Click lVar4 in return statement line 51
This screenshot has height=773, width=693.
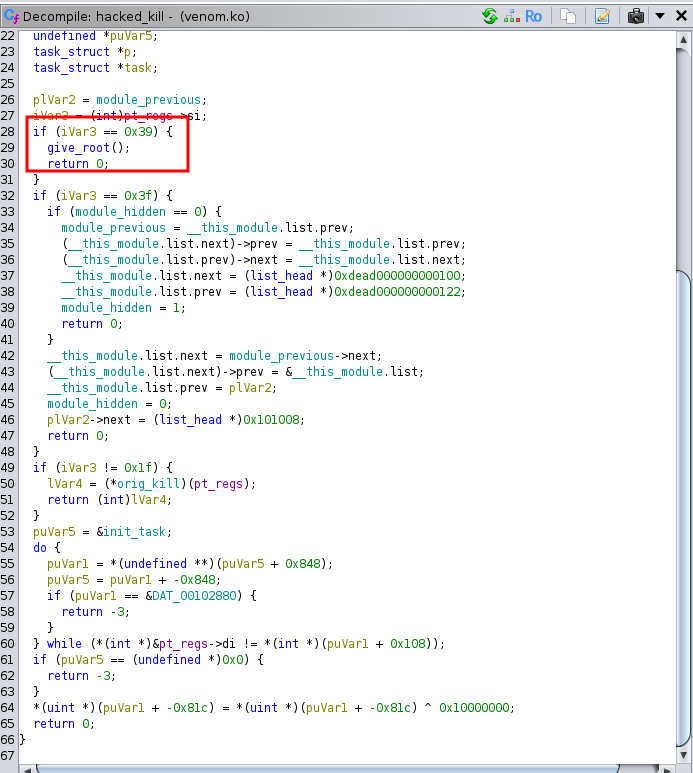tap(148, 499)
